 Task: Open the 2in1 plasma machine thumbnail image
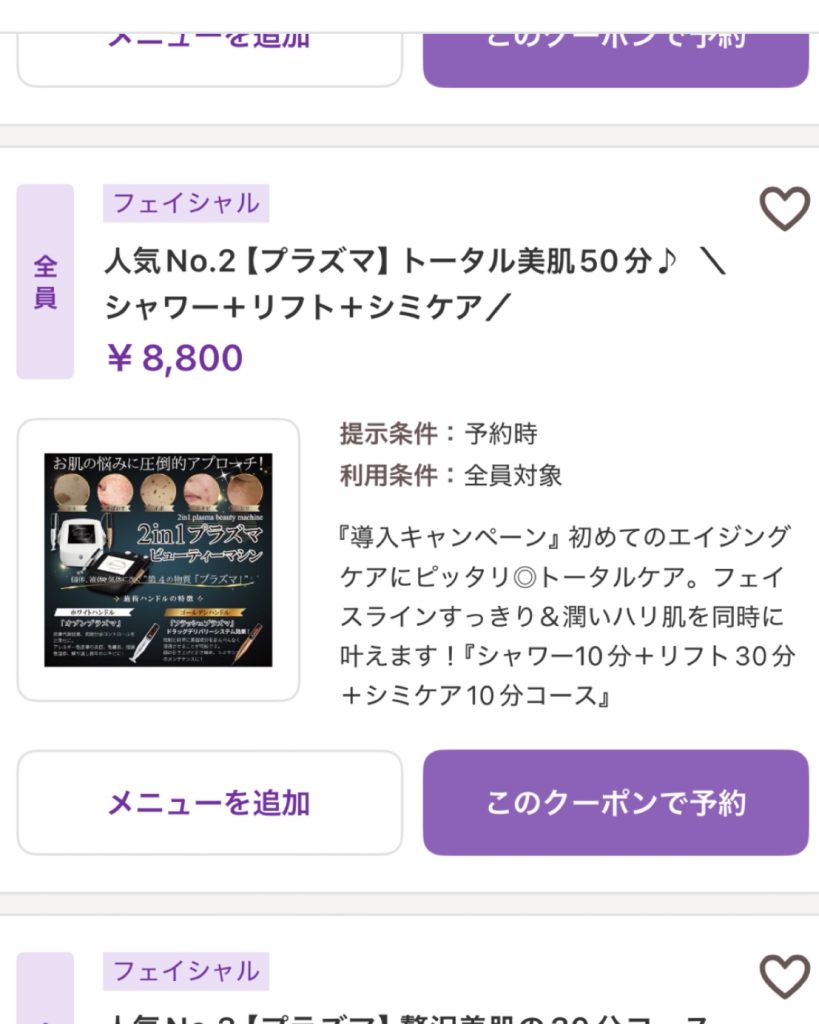pos(158,559)
